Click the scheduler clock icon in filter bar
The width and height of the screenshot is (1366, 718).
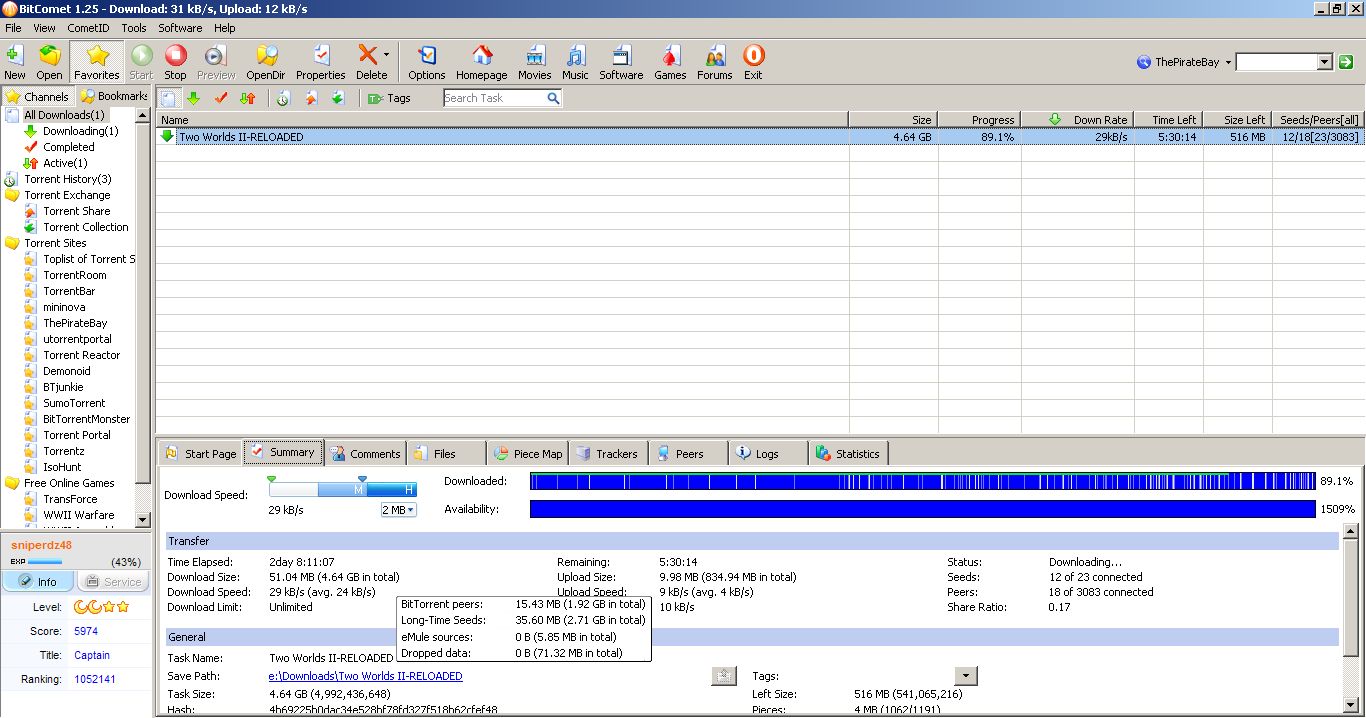coord(283,98)
